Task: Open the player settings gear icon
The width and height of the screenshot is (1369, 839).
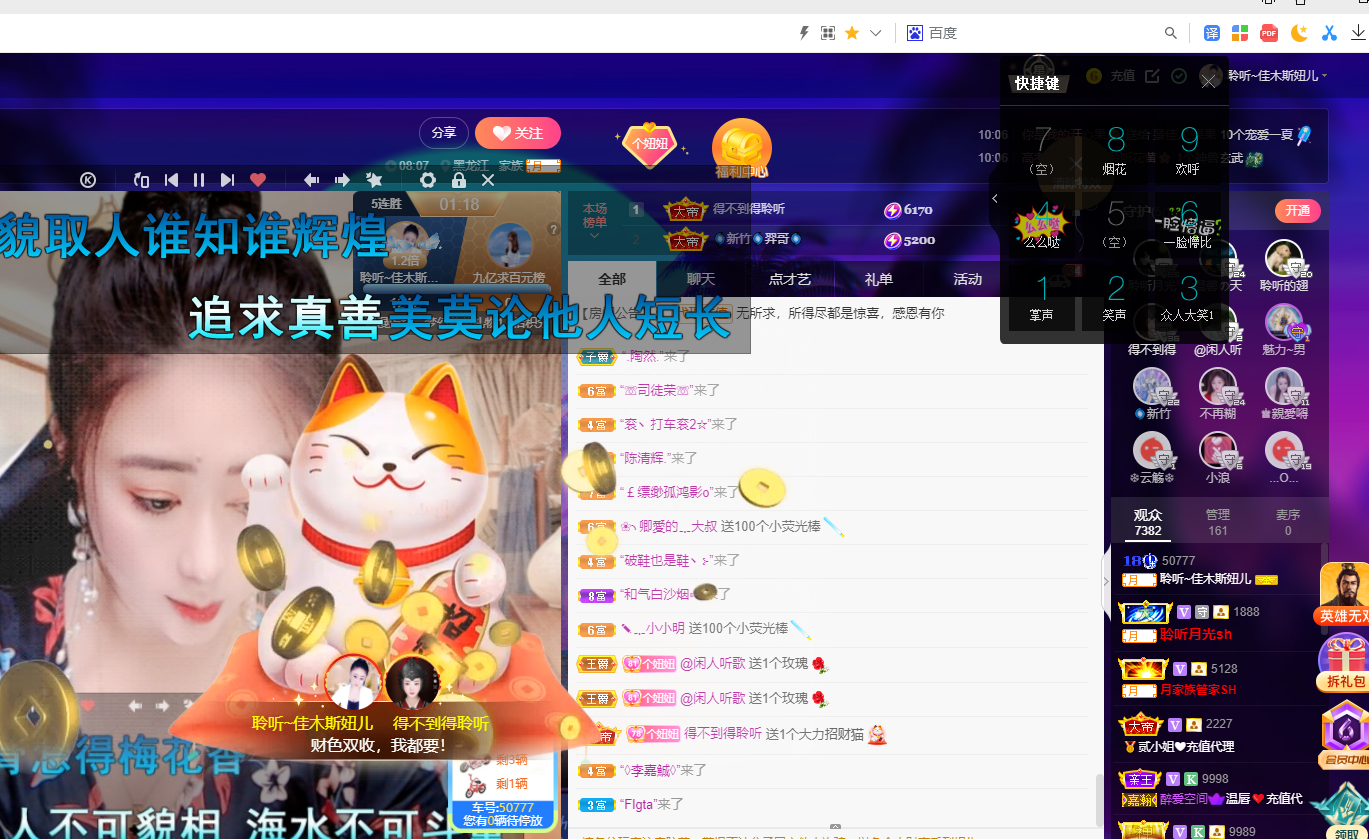Action: [x=428, y=180]
